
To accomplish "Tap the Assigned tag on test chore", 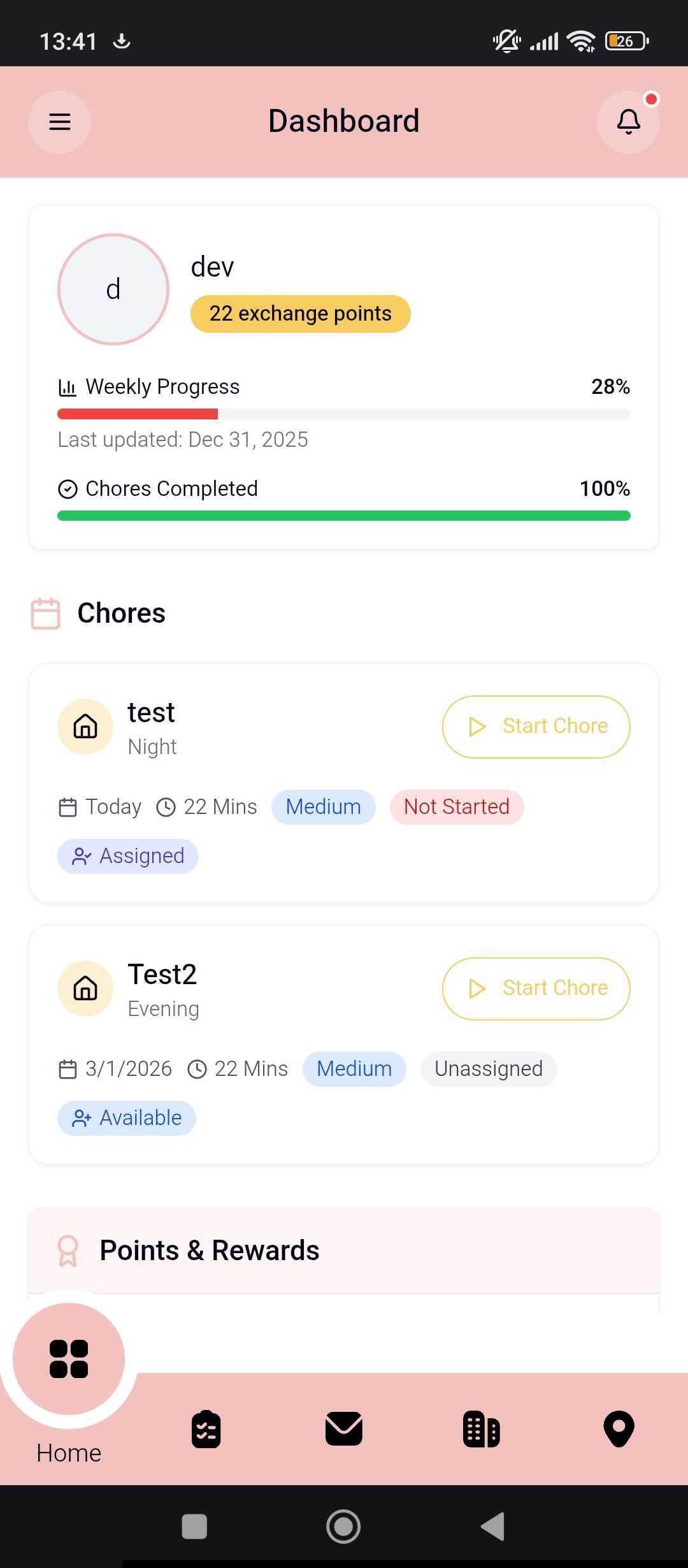I will [x=128, y=856].
